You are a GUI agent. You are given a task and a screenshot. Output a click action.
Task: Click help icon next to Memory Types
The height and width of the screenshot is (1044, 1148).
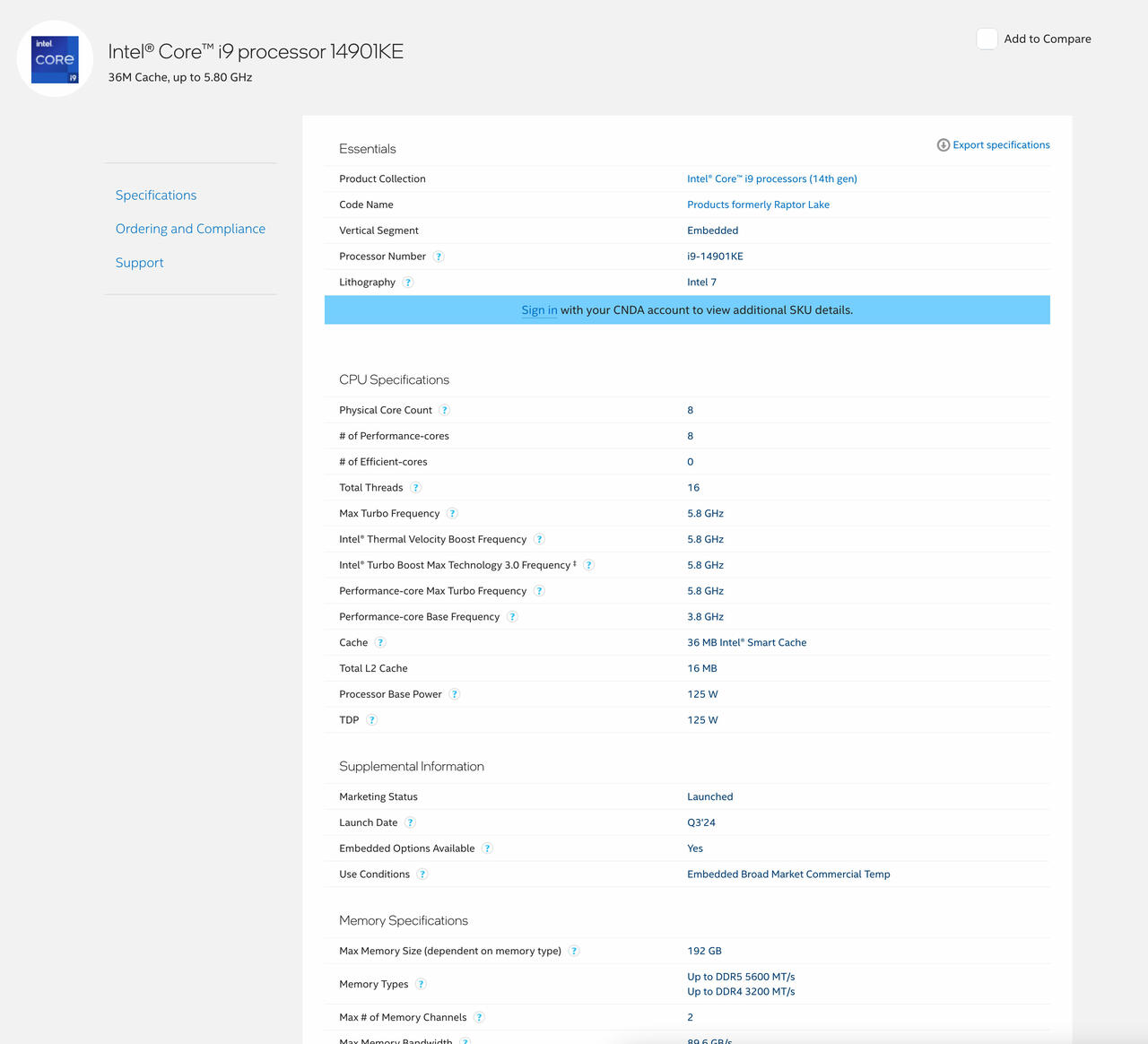[421, 985]
